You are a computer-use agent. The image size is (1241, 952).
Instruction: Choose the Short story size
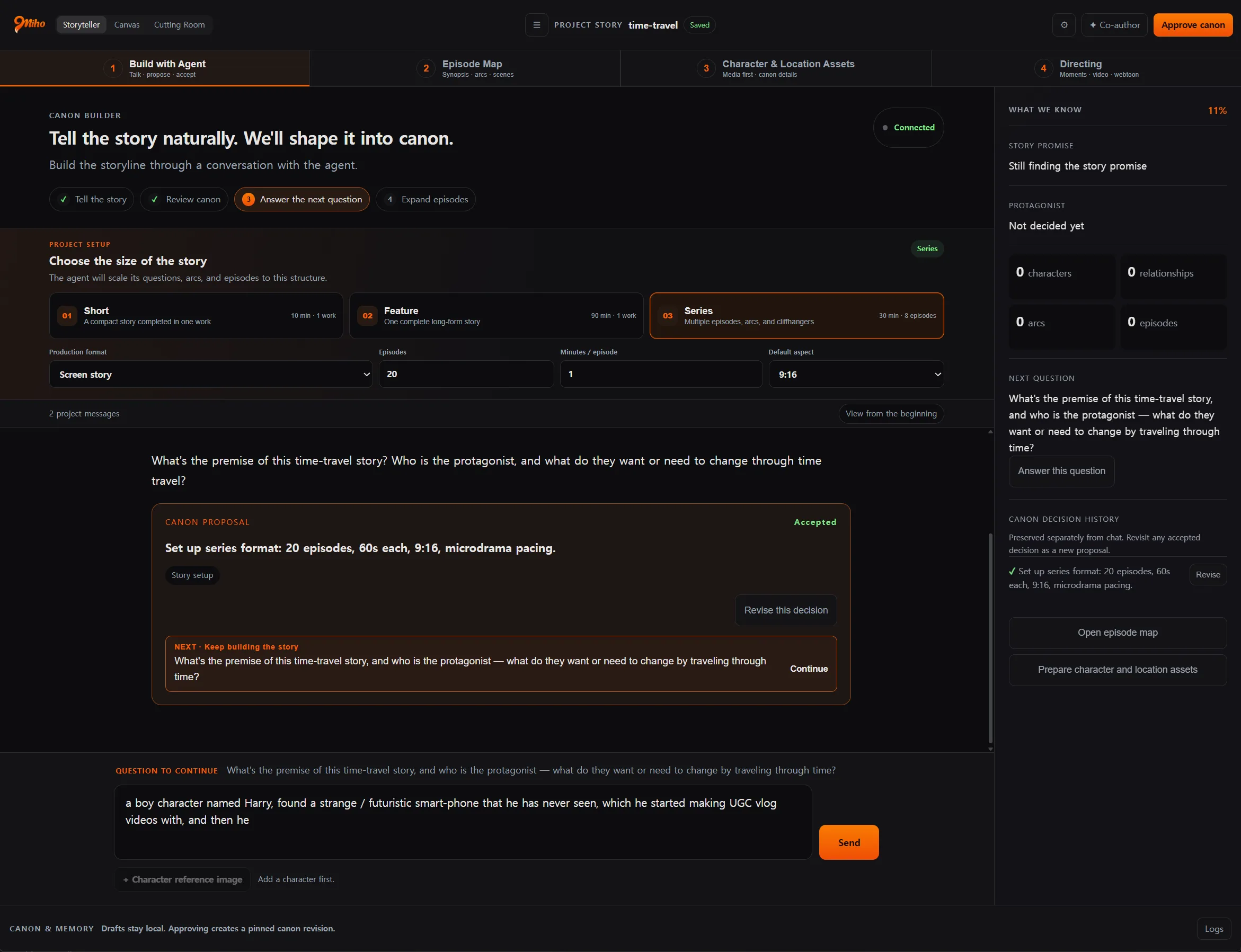(196, 316)
